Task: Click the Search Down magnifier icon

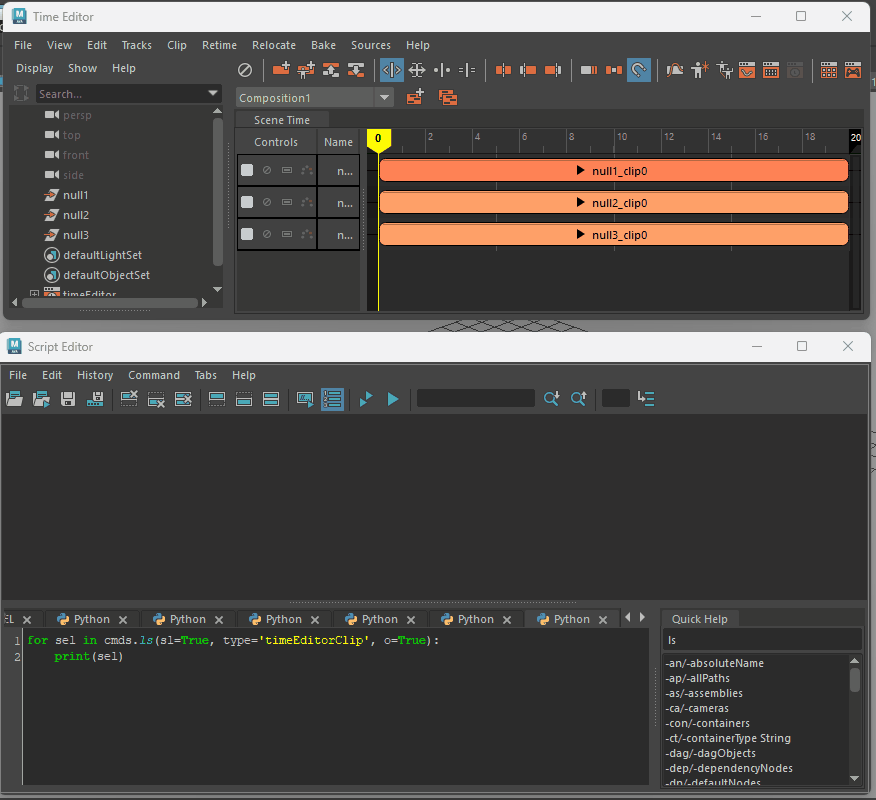Action: (551, 399)
